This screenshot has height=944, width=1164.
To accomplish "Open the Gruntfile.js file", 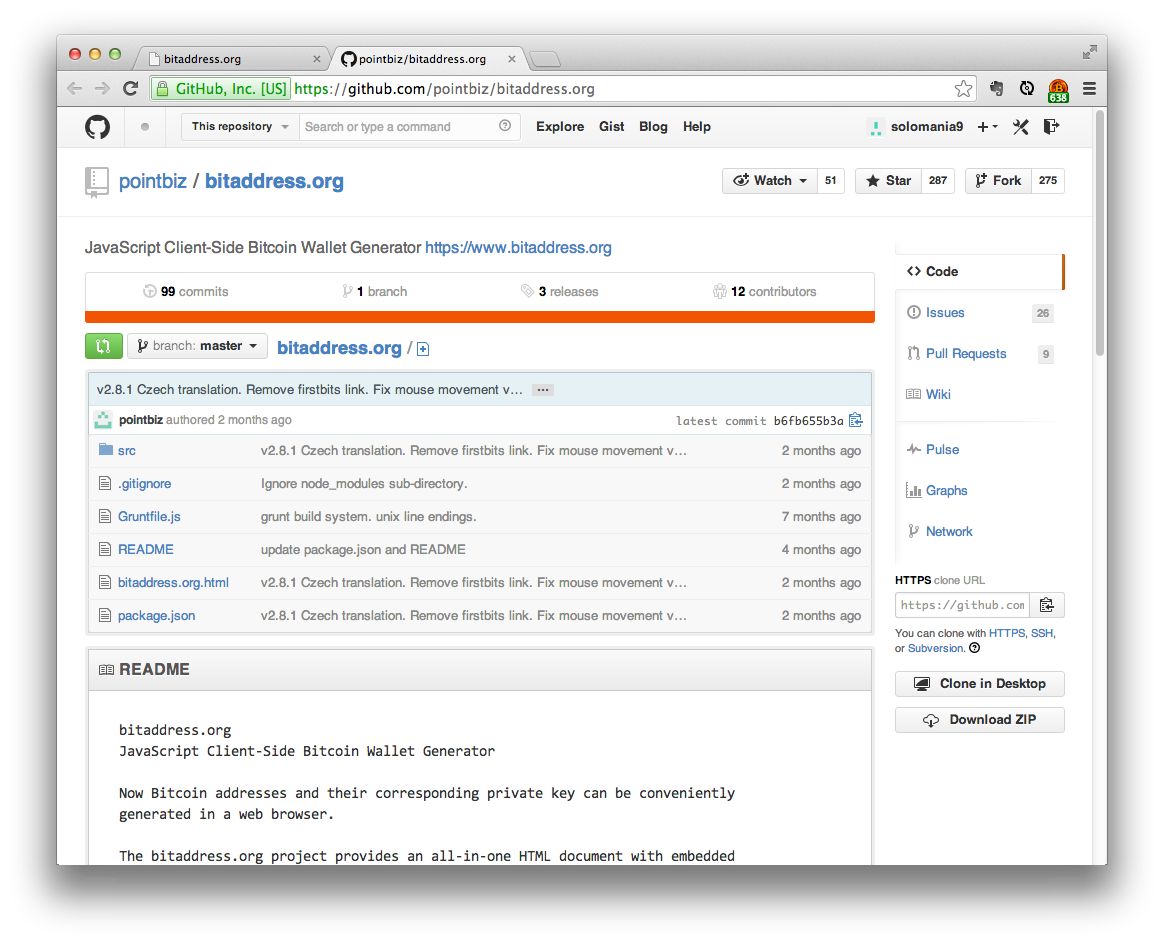I will 149,517.
